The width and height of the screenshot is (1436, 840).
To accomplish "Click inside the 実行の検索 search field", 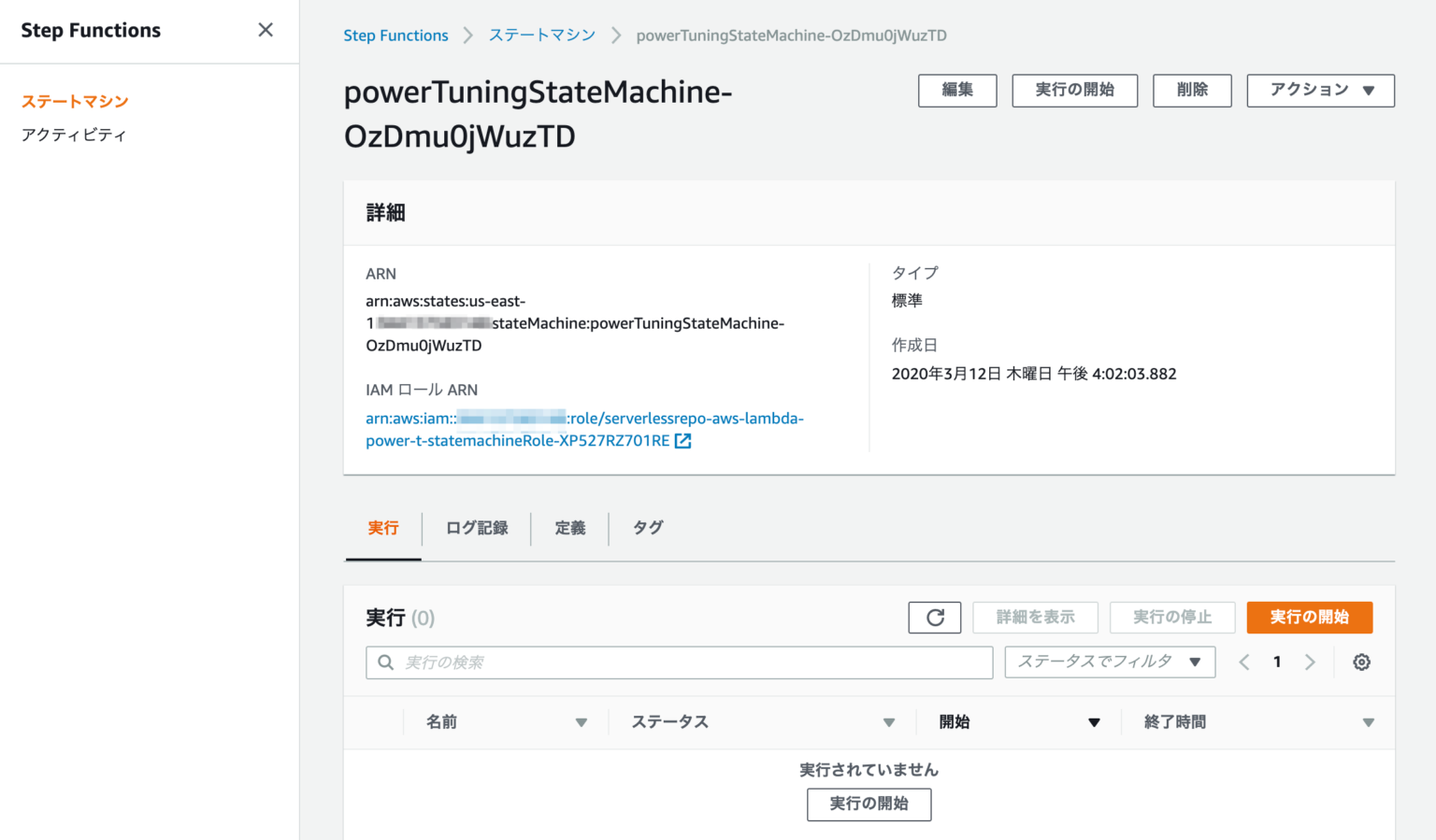I will 680,662.
